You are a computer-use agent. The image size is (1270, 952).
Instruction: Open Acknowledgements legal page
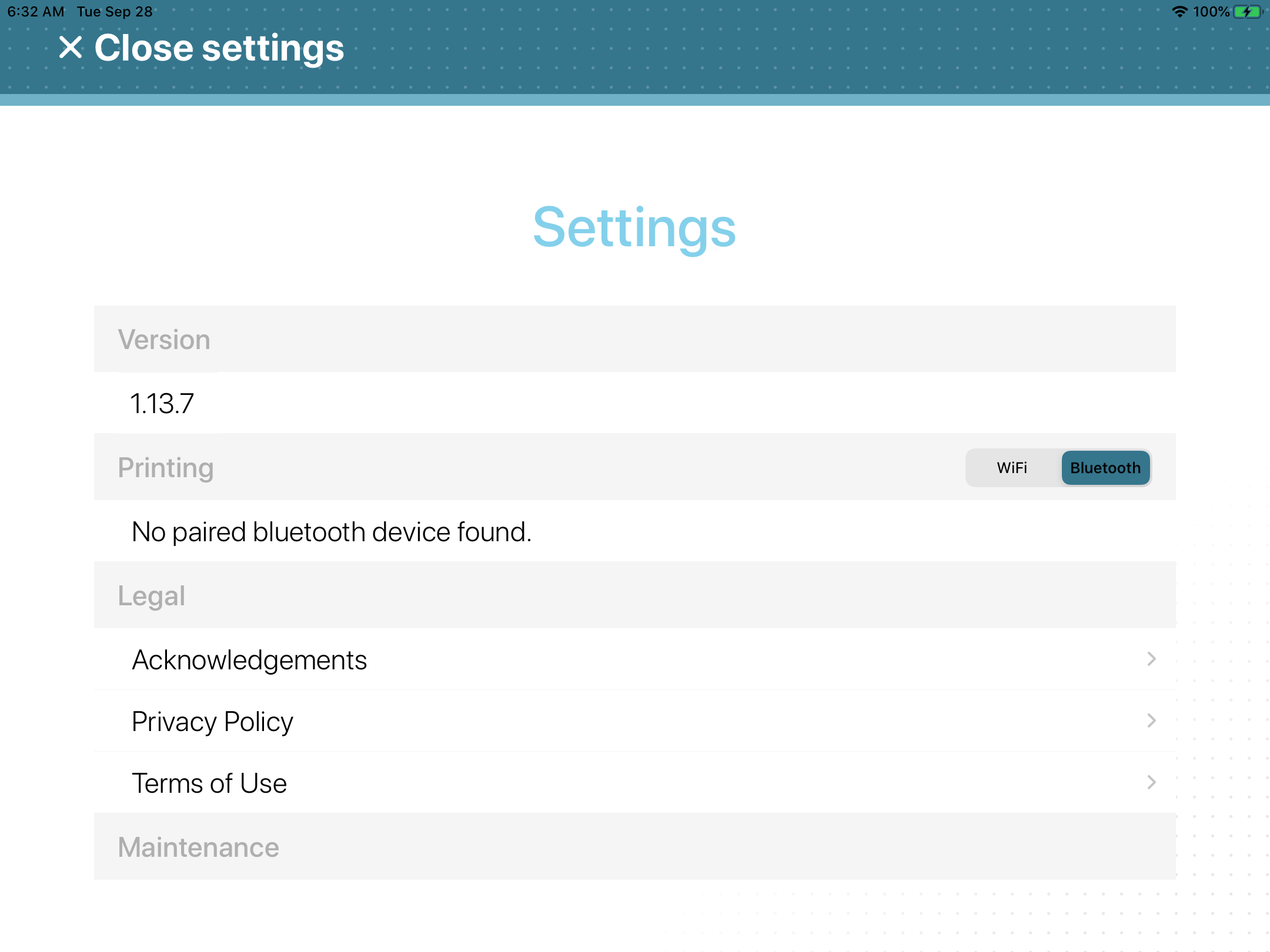[635, 659]
